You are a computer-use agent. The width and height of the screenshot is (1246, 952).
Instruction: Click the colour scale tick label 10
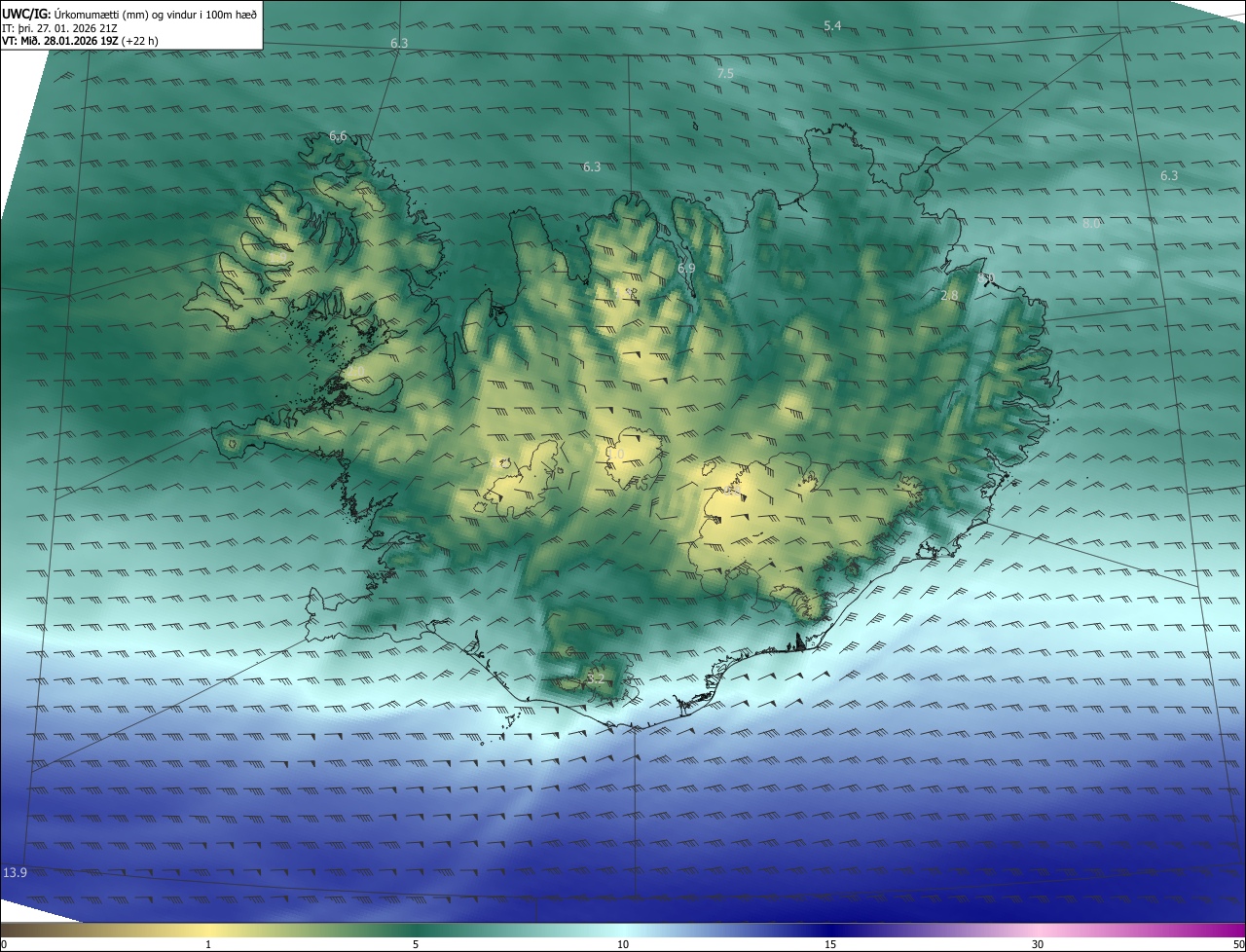point(623,944)
